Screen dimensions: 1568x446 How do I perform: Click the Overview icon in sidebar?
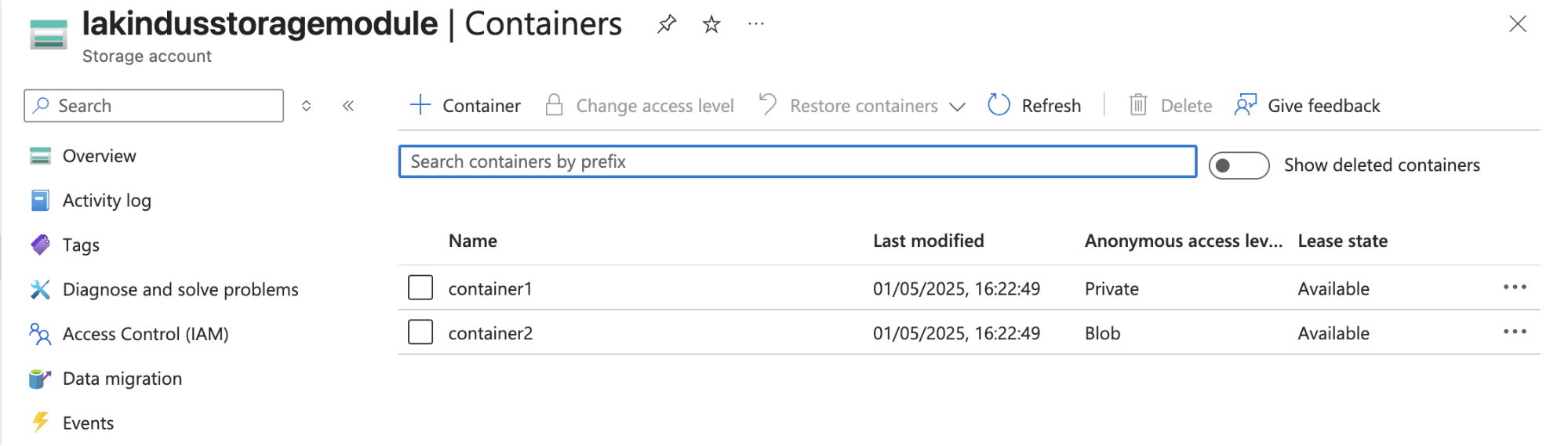pos(40,156)
